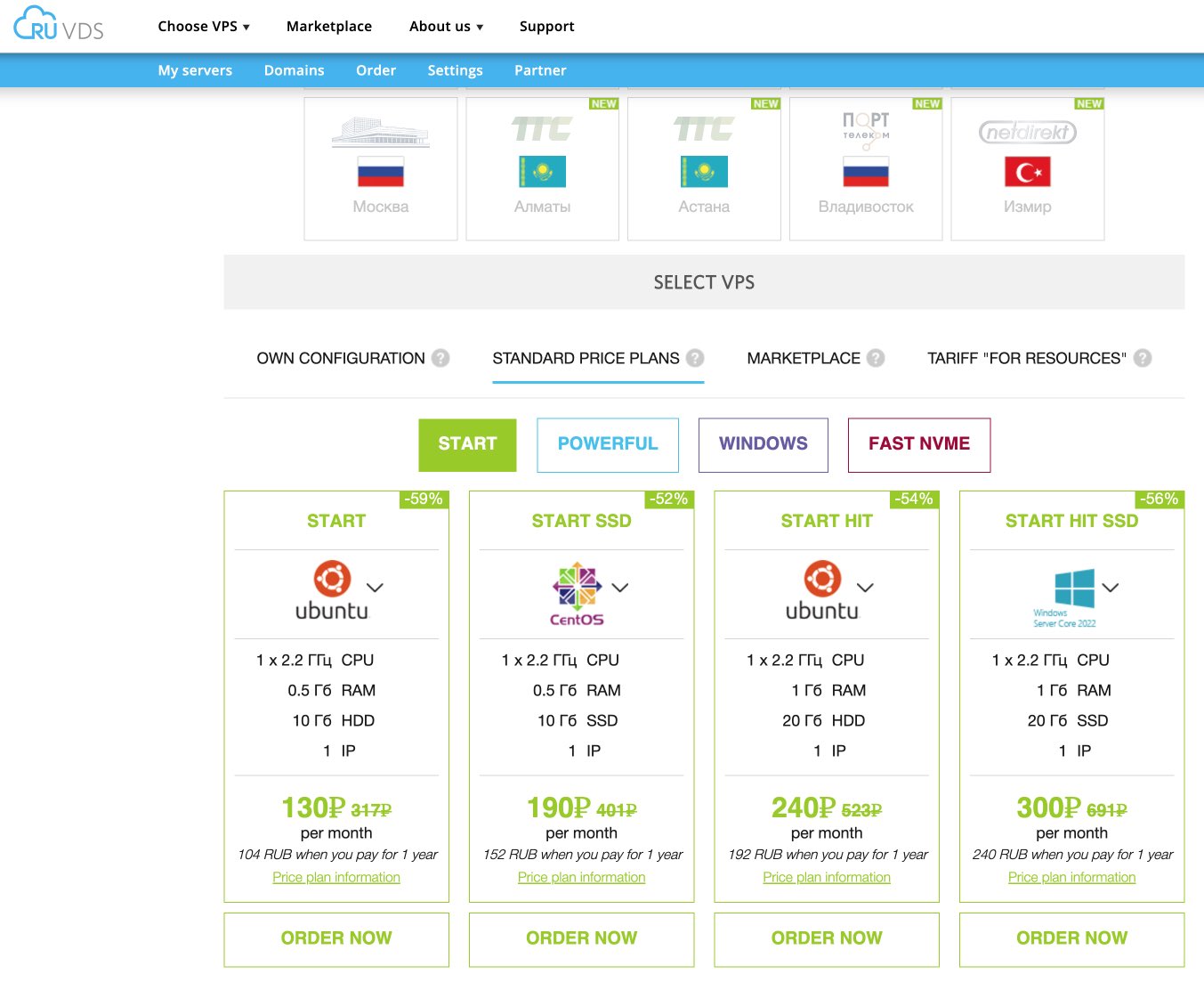Switch to Tariff "For Resources" tab
The width and height of the screenshot is (1204, 982).
[1026, 358]
